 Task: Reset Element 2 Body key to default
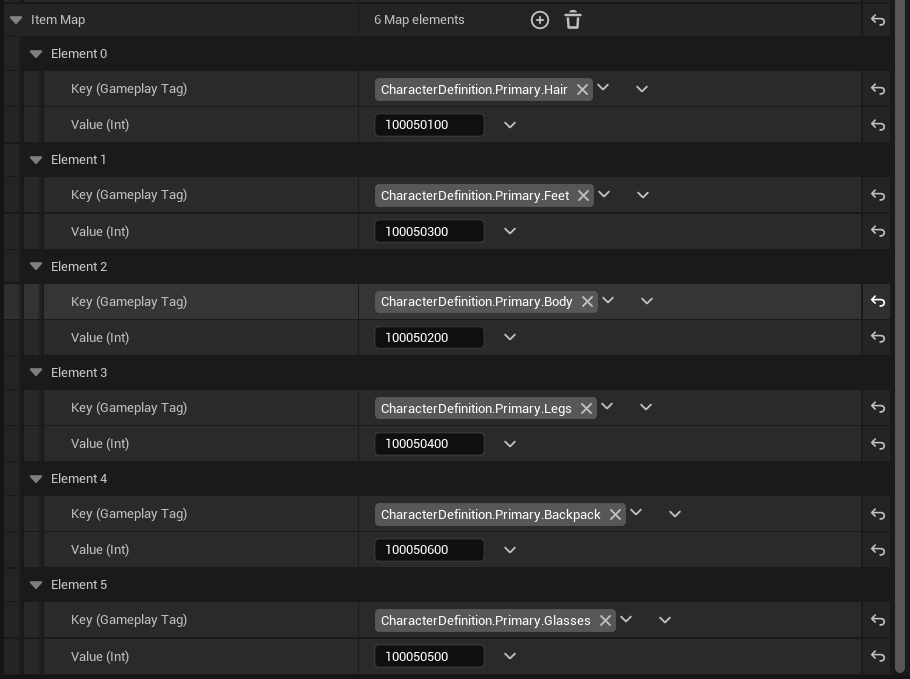(x=878, y=301)
